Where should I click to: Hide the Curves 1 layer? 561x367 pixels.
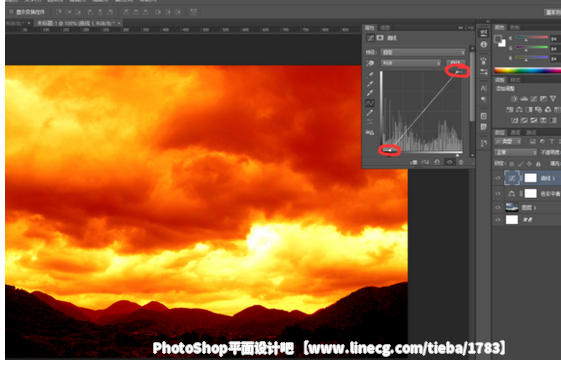coord(498,178)
